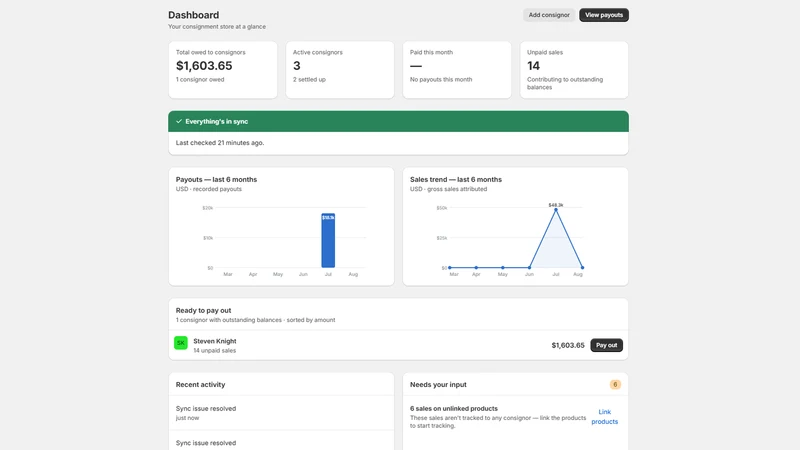
Task: Open the Paid this month card
Action: tap(457, 70)
